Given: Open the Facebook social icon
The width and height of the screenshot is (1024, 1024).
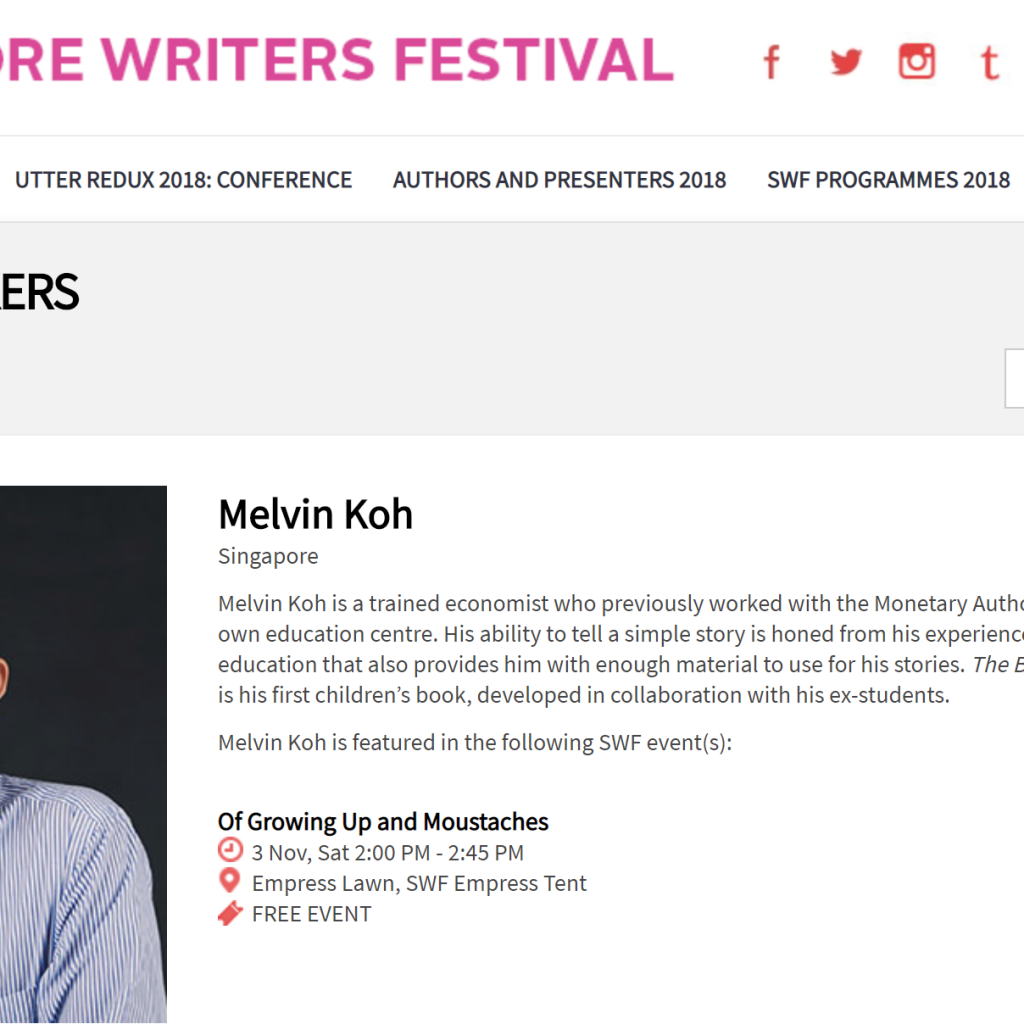Looking at the screenshot, I should [x=772, y=62].
